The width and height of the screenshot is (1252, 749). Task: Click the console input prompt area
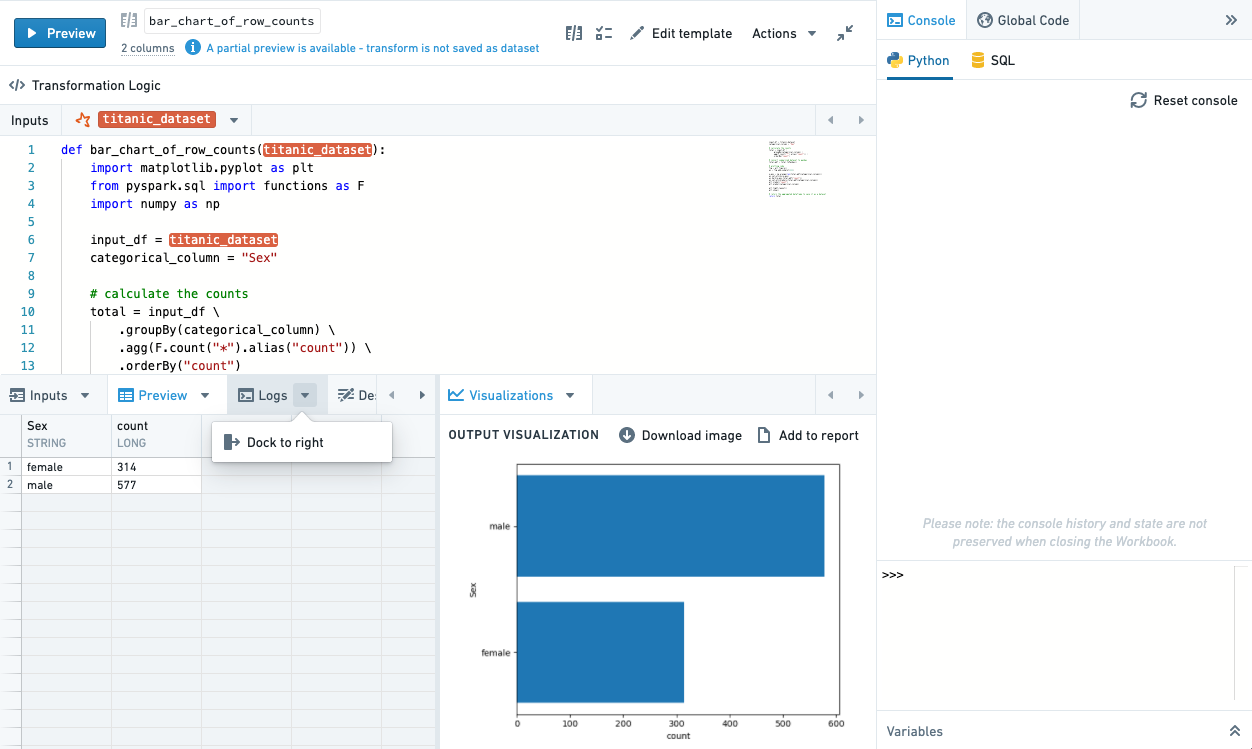click(1055, 636)
